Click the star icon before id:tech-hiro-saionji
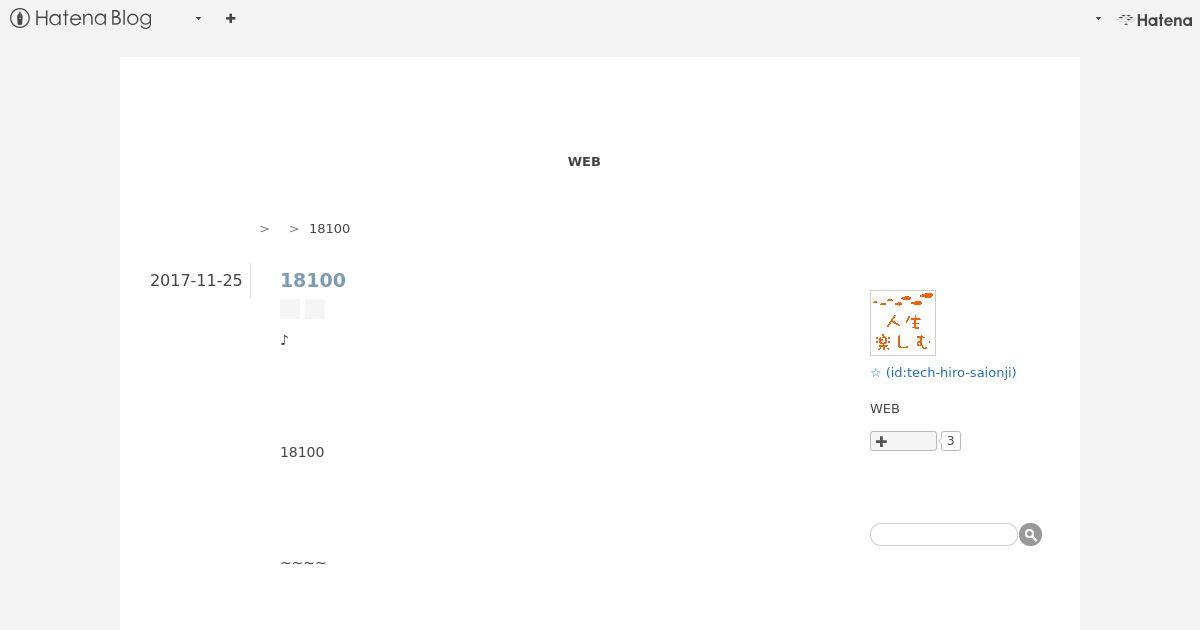 (876, 372)
